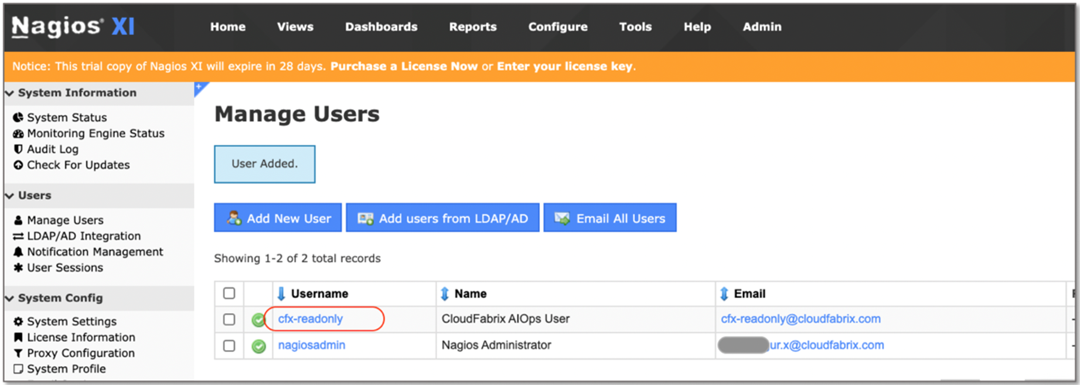Open Monitoring Engine Status in sidebar

(x=96, y=134)
